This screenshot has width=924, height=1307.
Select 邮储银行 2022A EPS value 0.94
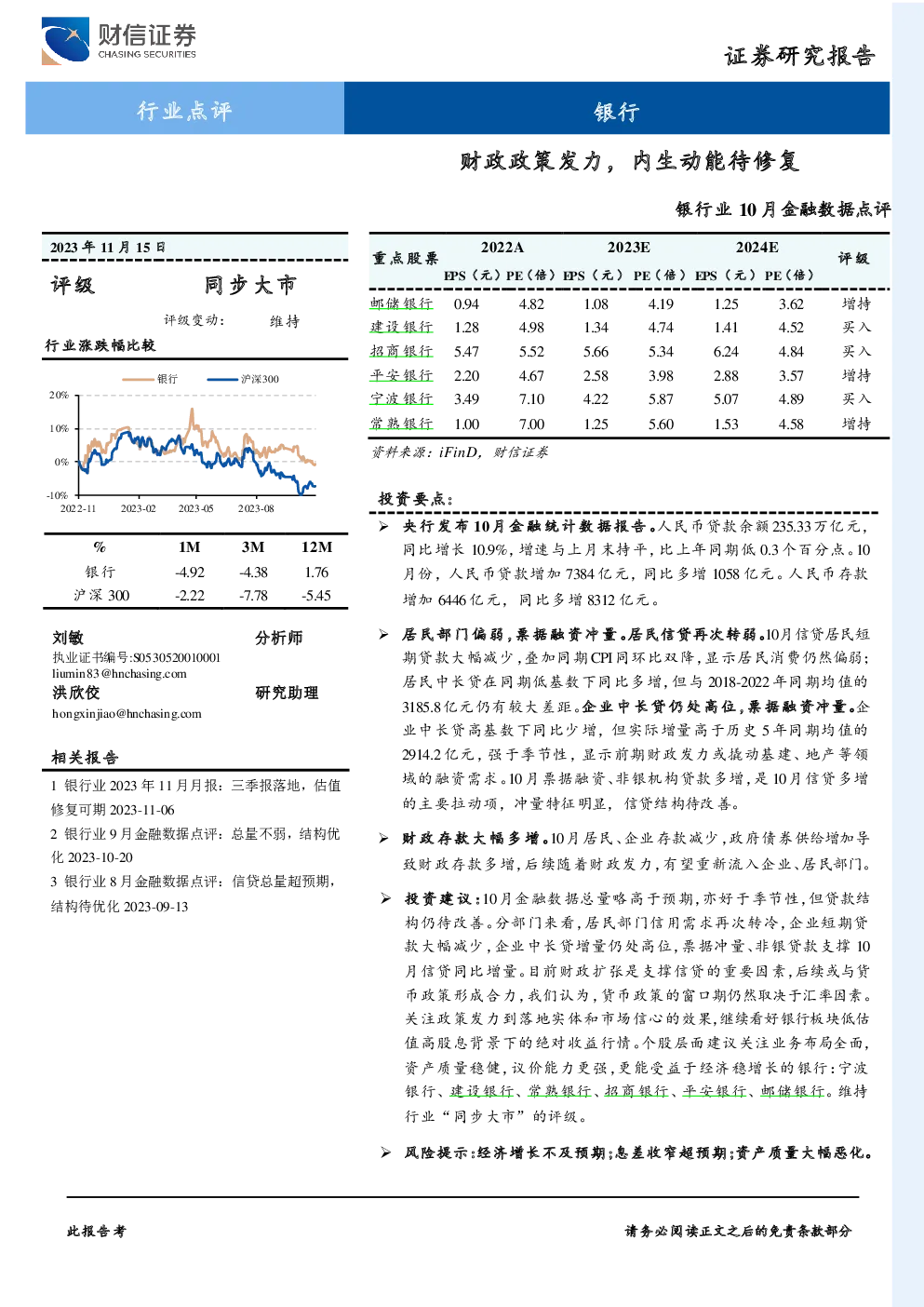pos(466,304)
